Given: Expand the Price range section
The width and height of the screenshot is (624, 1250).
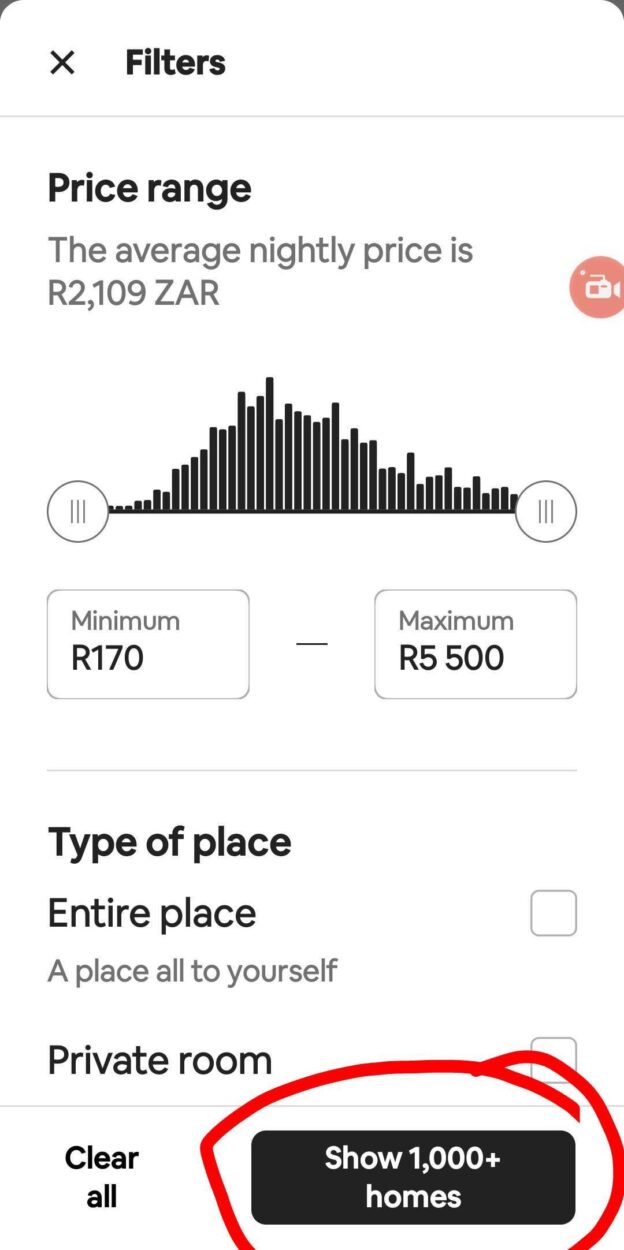Looking at the screenshot, I should click(x=148, y=187).
